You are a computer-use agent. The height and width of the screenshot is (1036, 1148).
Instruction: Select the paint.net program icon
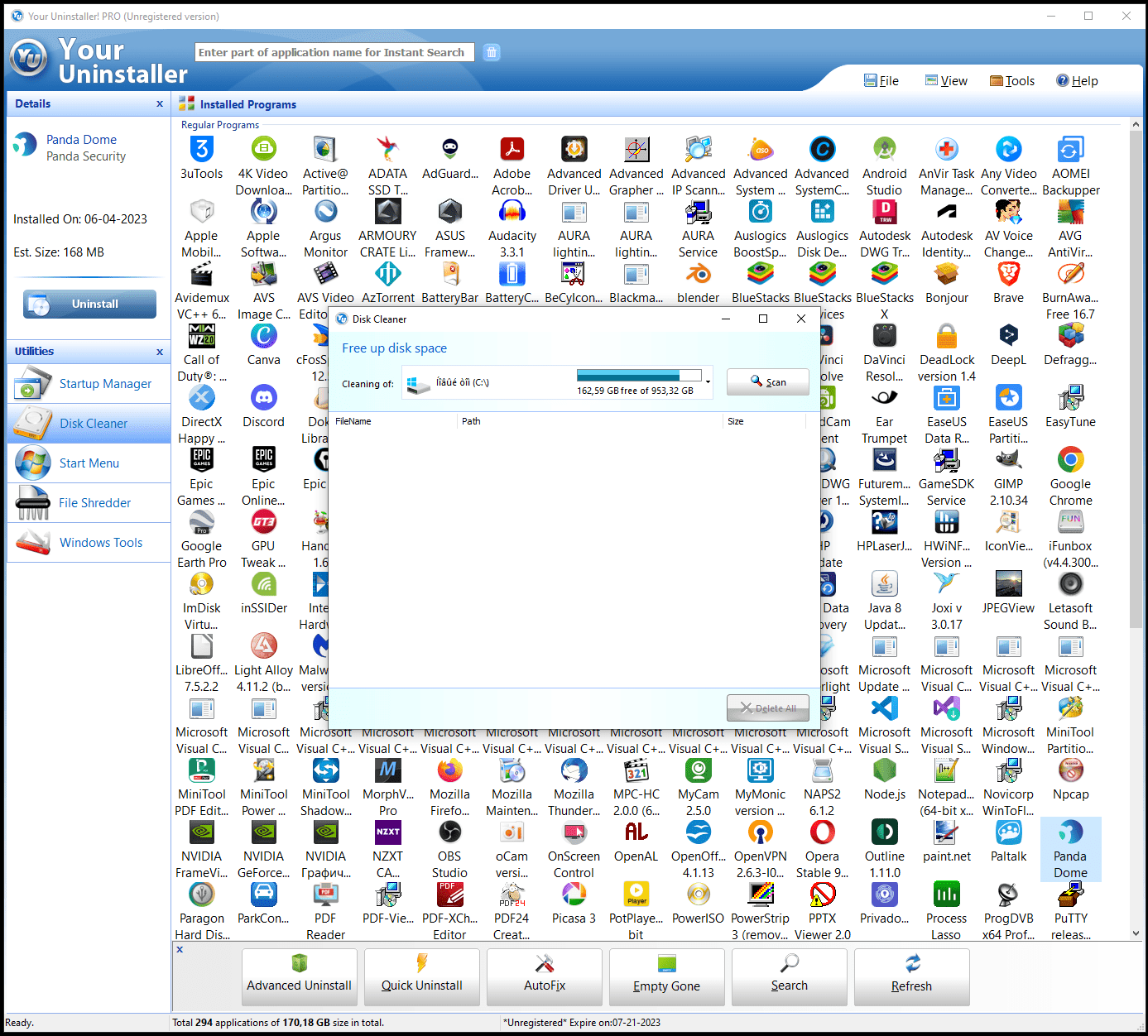tap(947, 832)
